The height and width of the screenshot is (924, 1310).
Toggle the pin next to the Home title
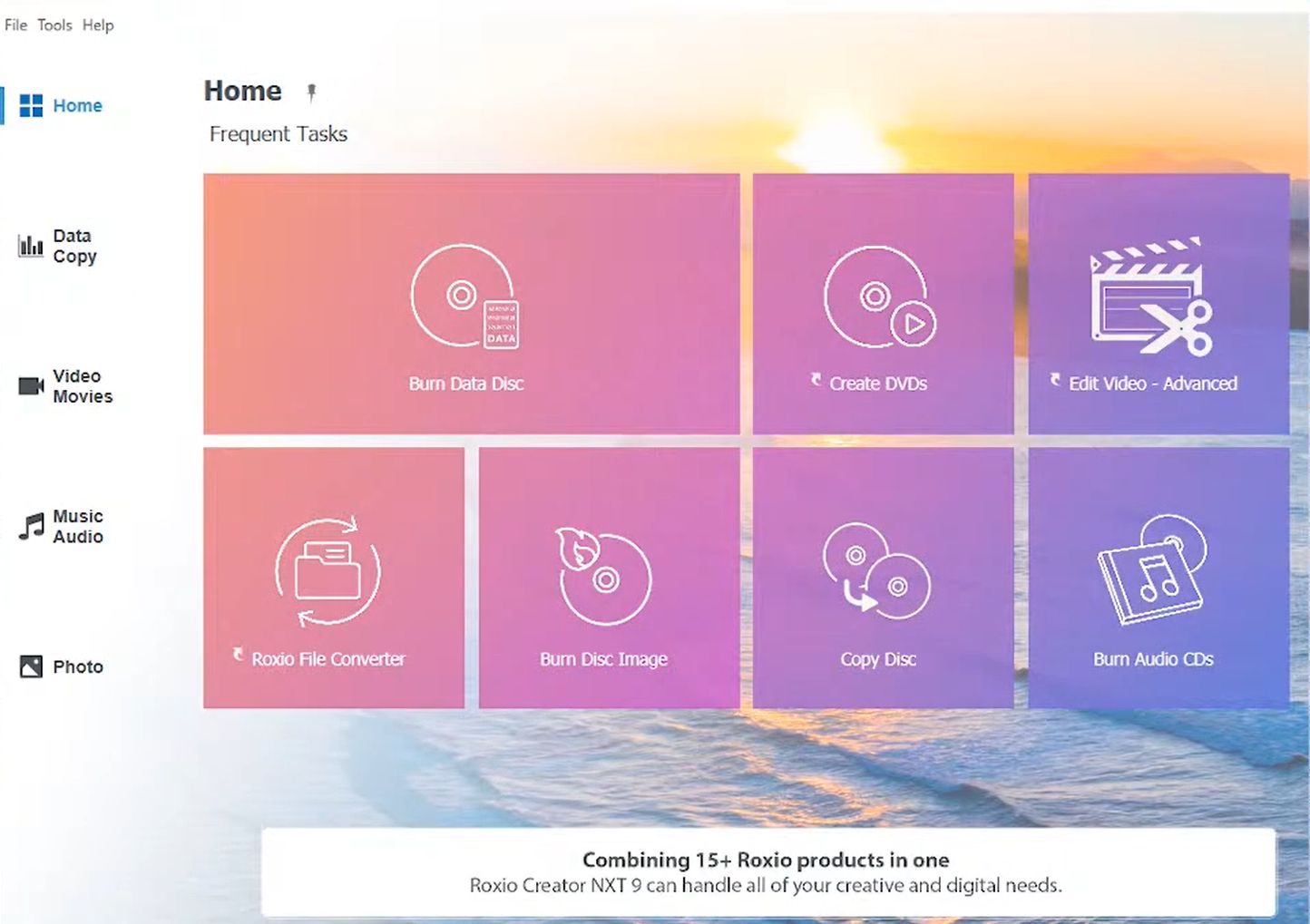click(311, 91)
